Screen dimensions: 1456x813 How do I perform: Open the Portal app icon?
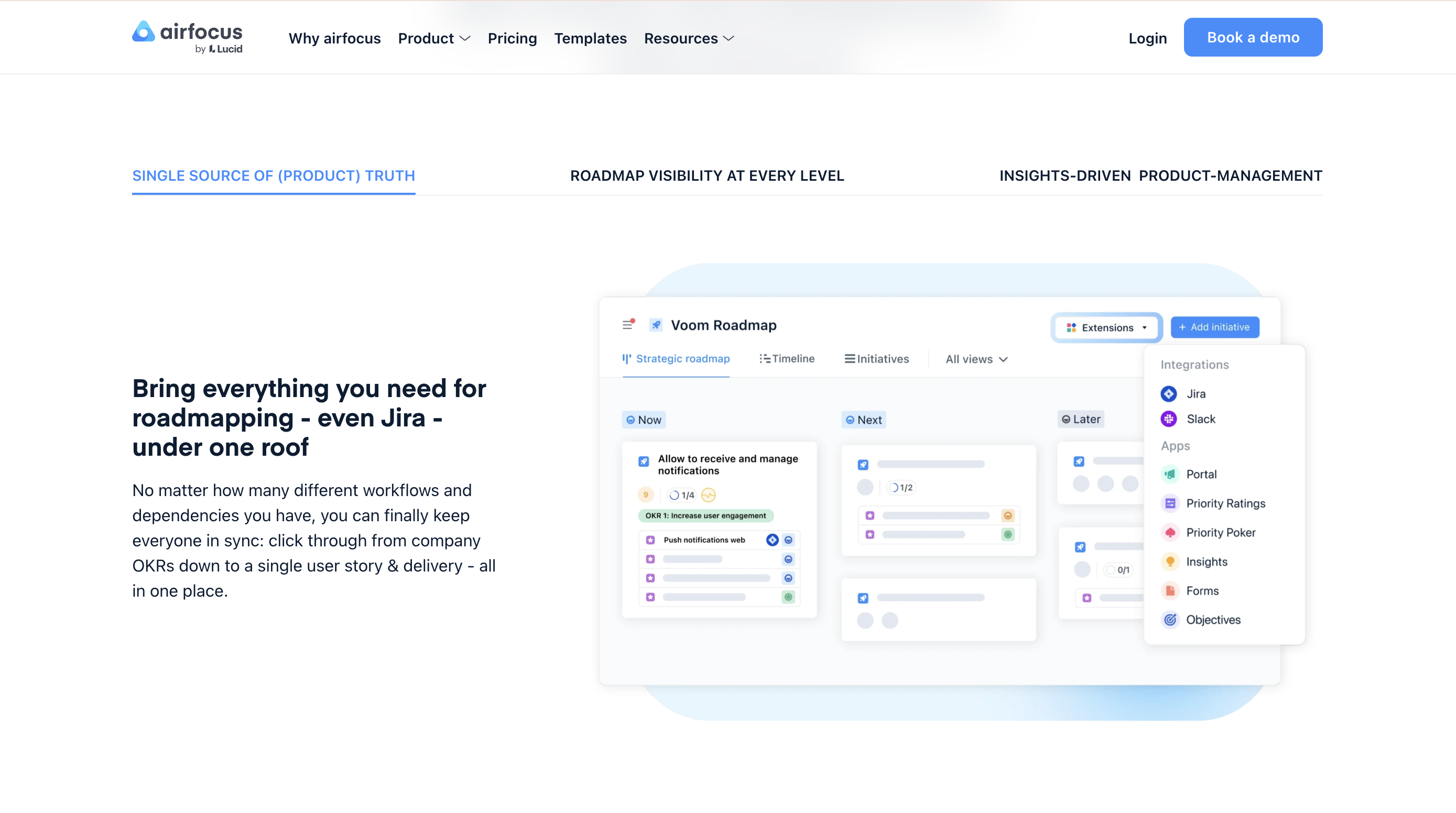1170,474
